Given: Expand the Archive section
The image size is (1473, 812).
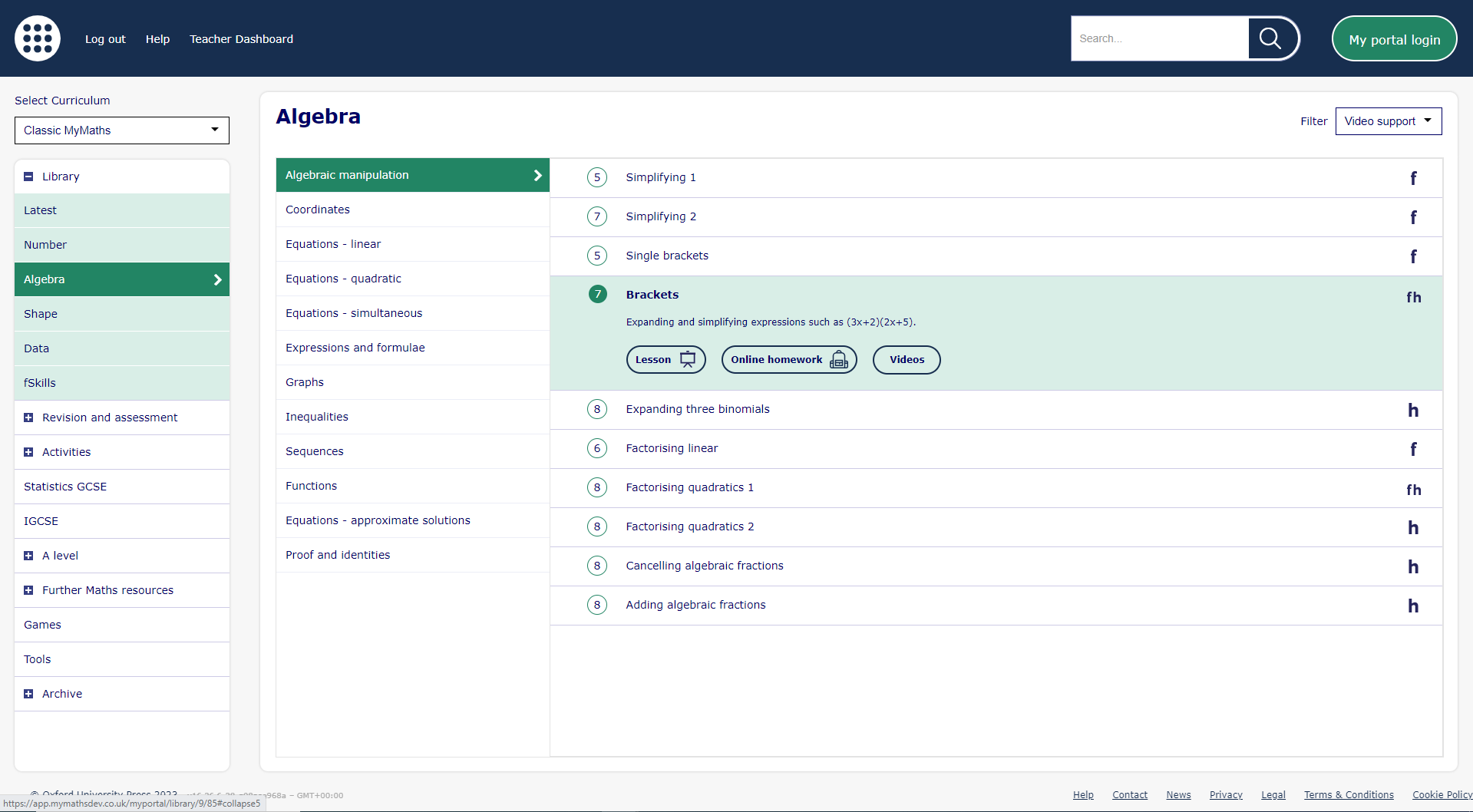Looking at the screenshot, I should 28,694.
